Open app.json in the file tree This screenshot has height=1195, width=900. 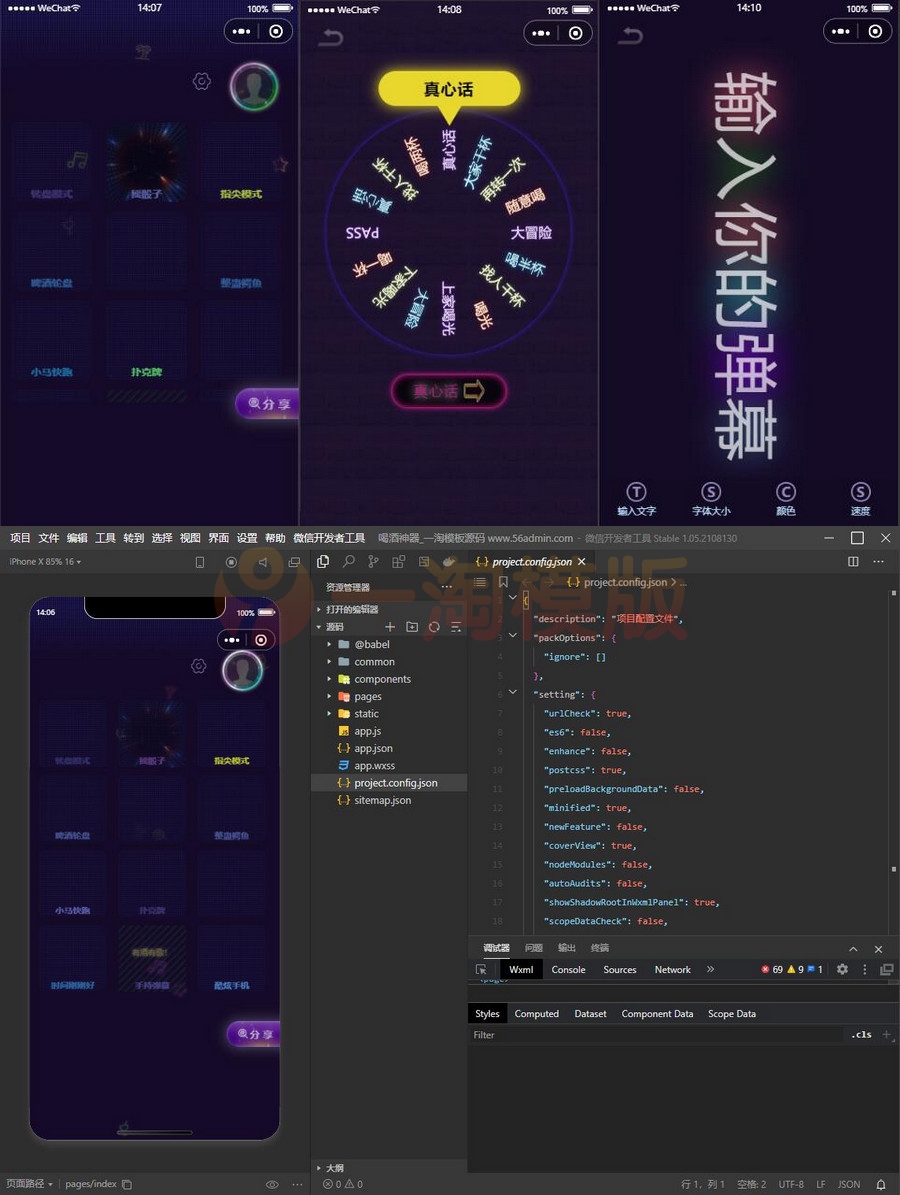pyautogui.click(x=373, y=748)
